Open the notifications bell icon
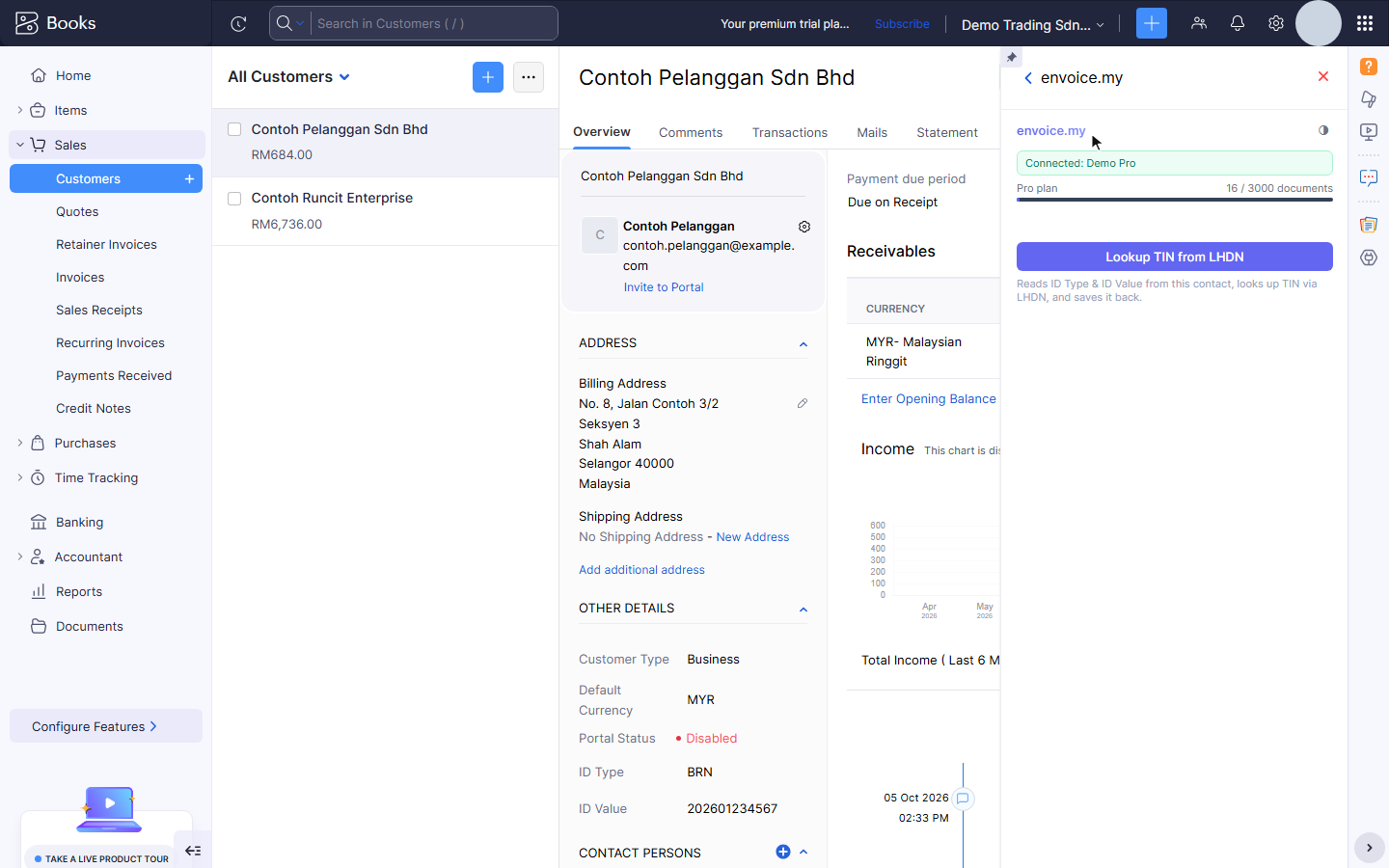The height and width of the screenshot is (868, 1389). (x=1238, y=23)
